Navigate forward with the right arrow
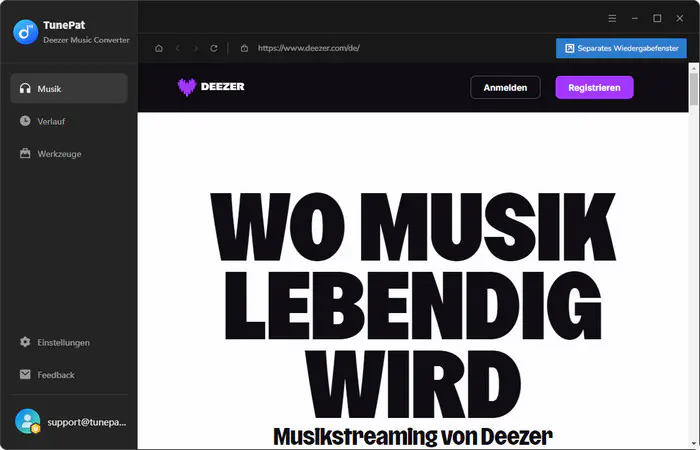 point(196,48)
